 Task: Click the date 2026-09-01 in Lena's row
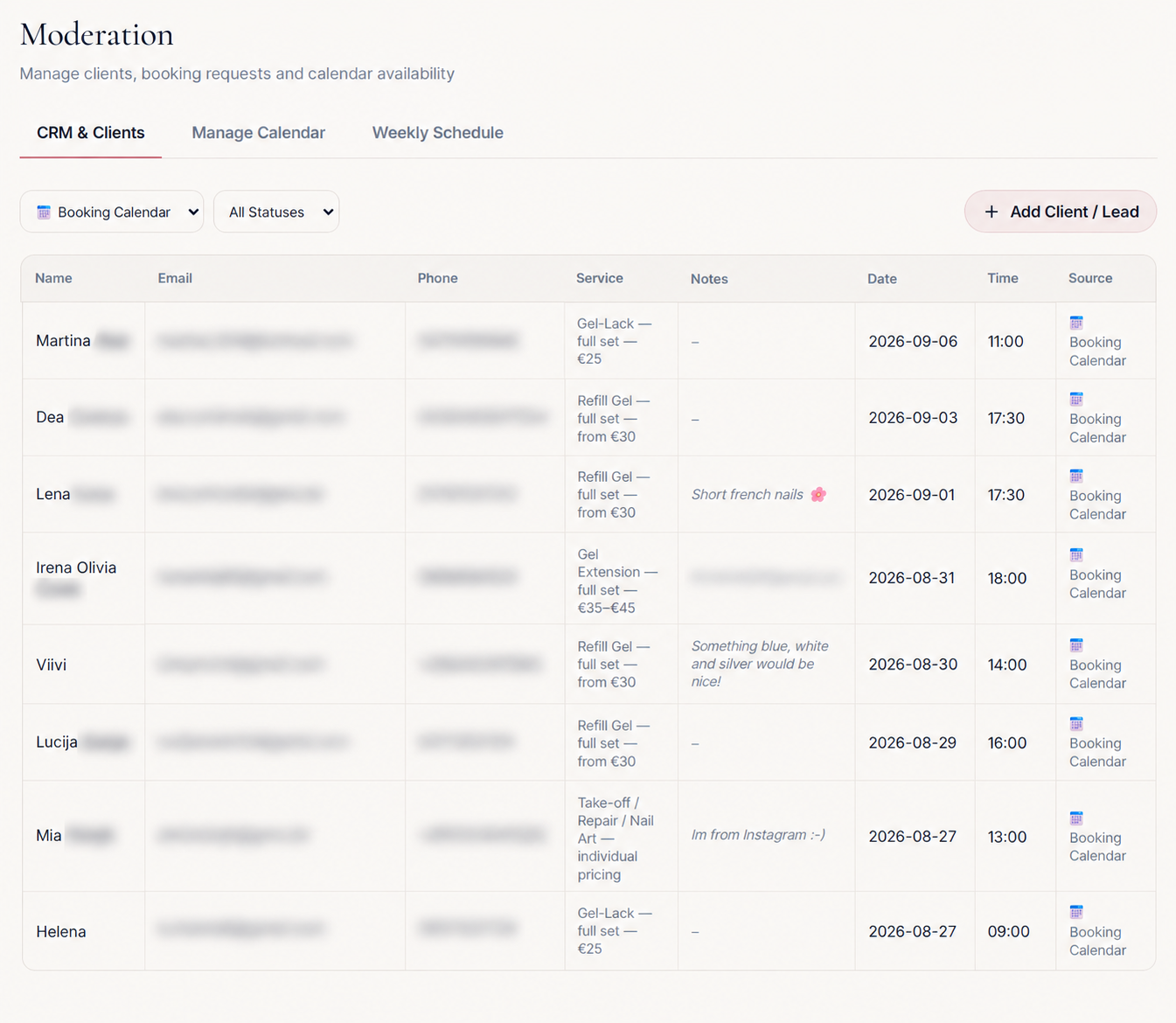(x=912, y=495)
